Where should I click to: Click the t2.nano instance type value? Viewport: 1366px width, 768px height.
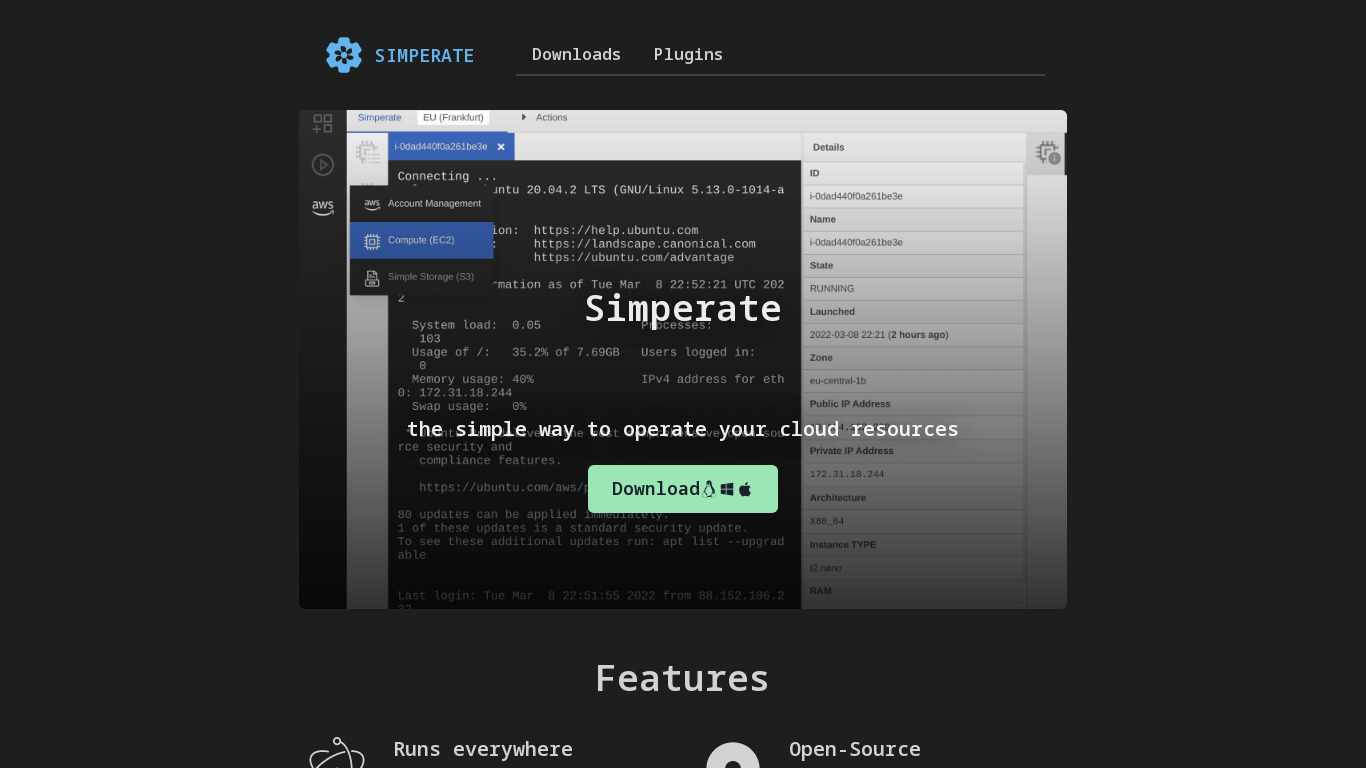(x=826, y=568)
